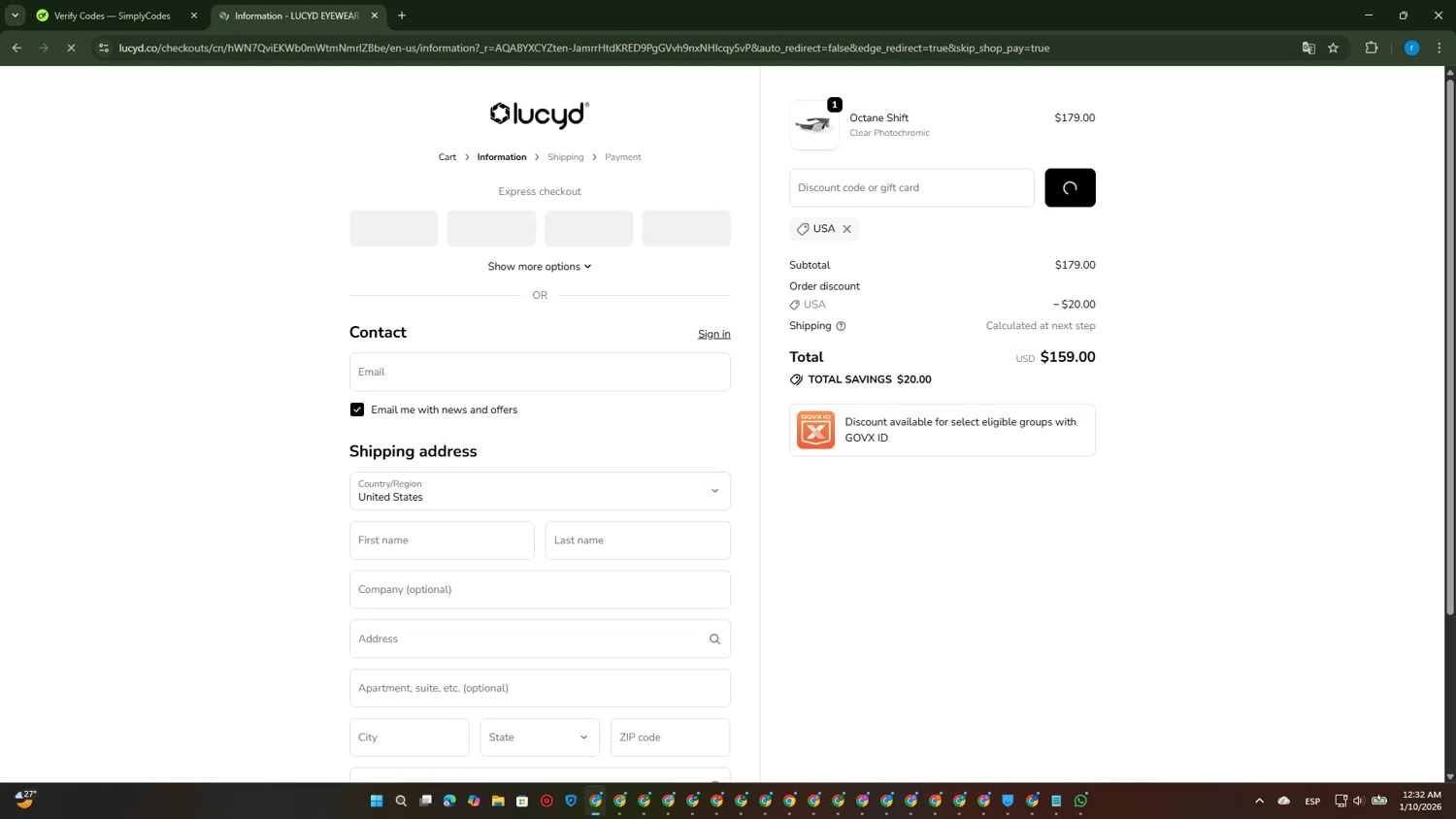Viewport: 1456px width, 819px height.
Task: Click the Information breadcrumb
Action: (502, 157)
